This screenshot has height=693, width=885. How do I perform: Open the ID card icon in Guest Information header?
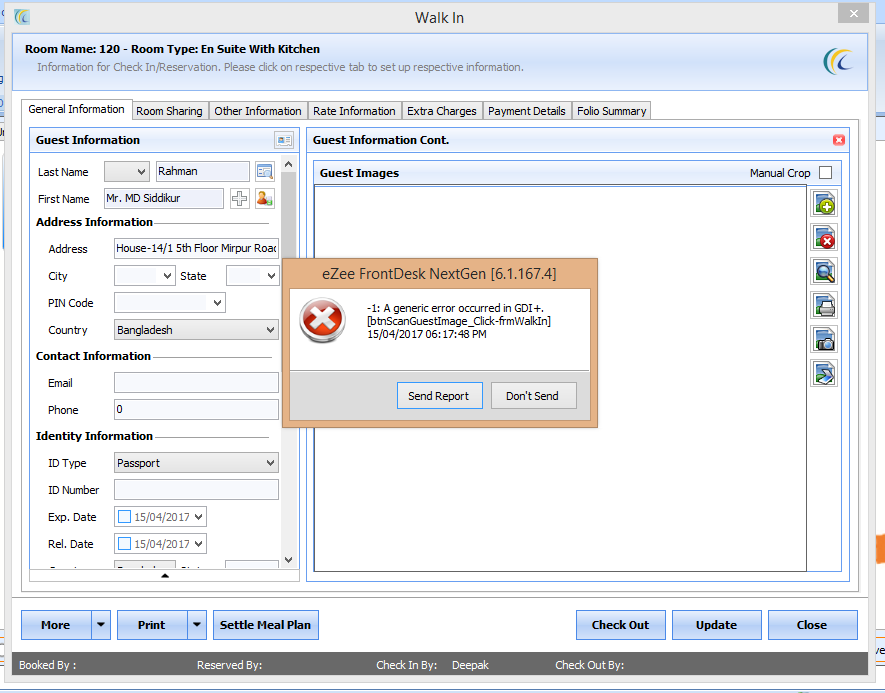[x=284, y=140]
